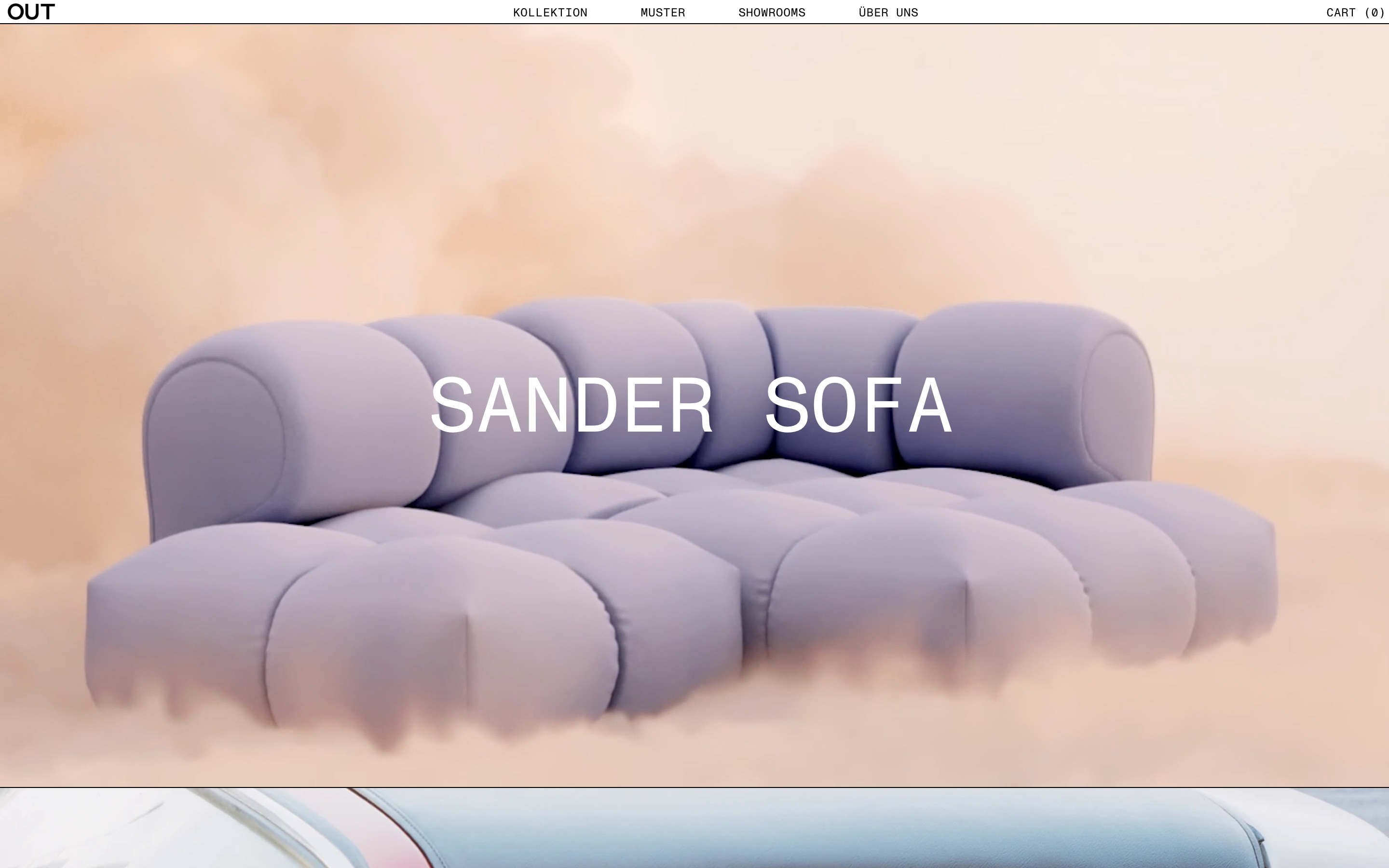The height and width of the screenshot is (868, 1389).
Task: Click the OUT logo
Action: [31, 12]
